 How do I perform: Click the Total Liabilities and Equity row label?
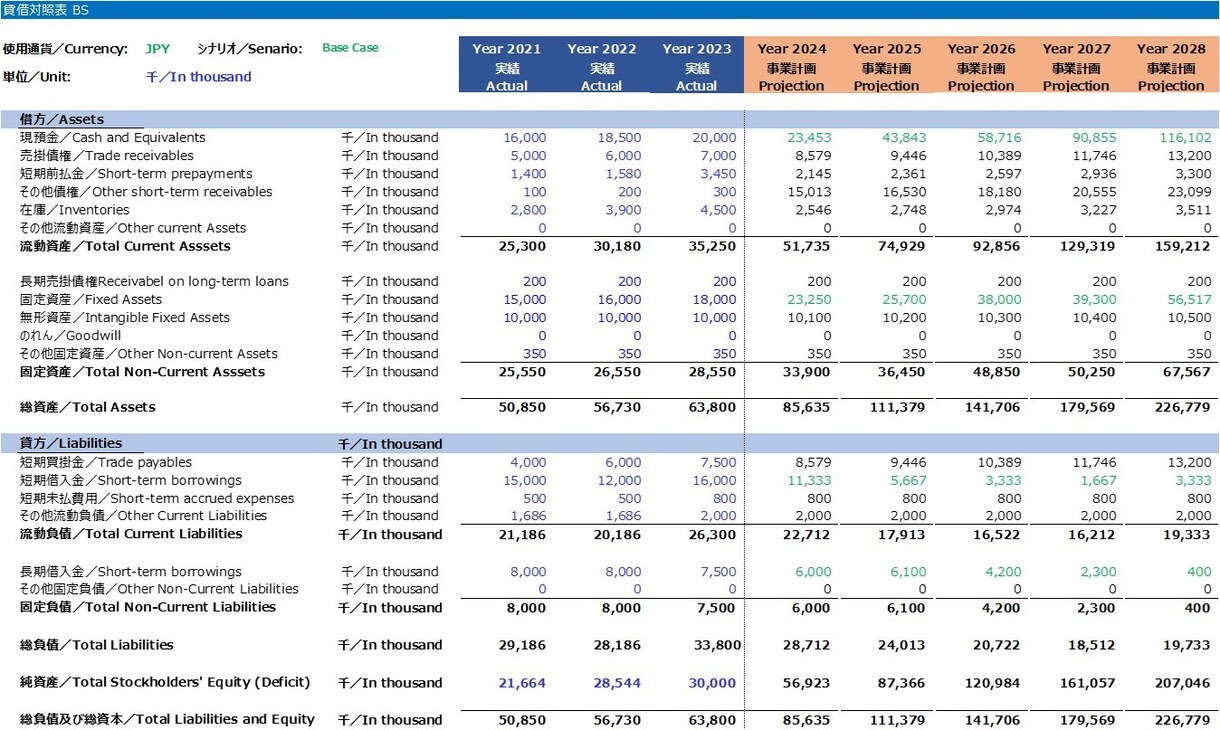167,719
